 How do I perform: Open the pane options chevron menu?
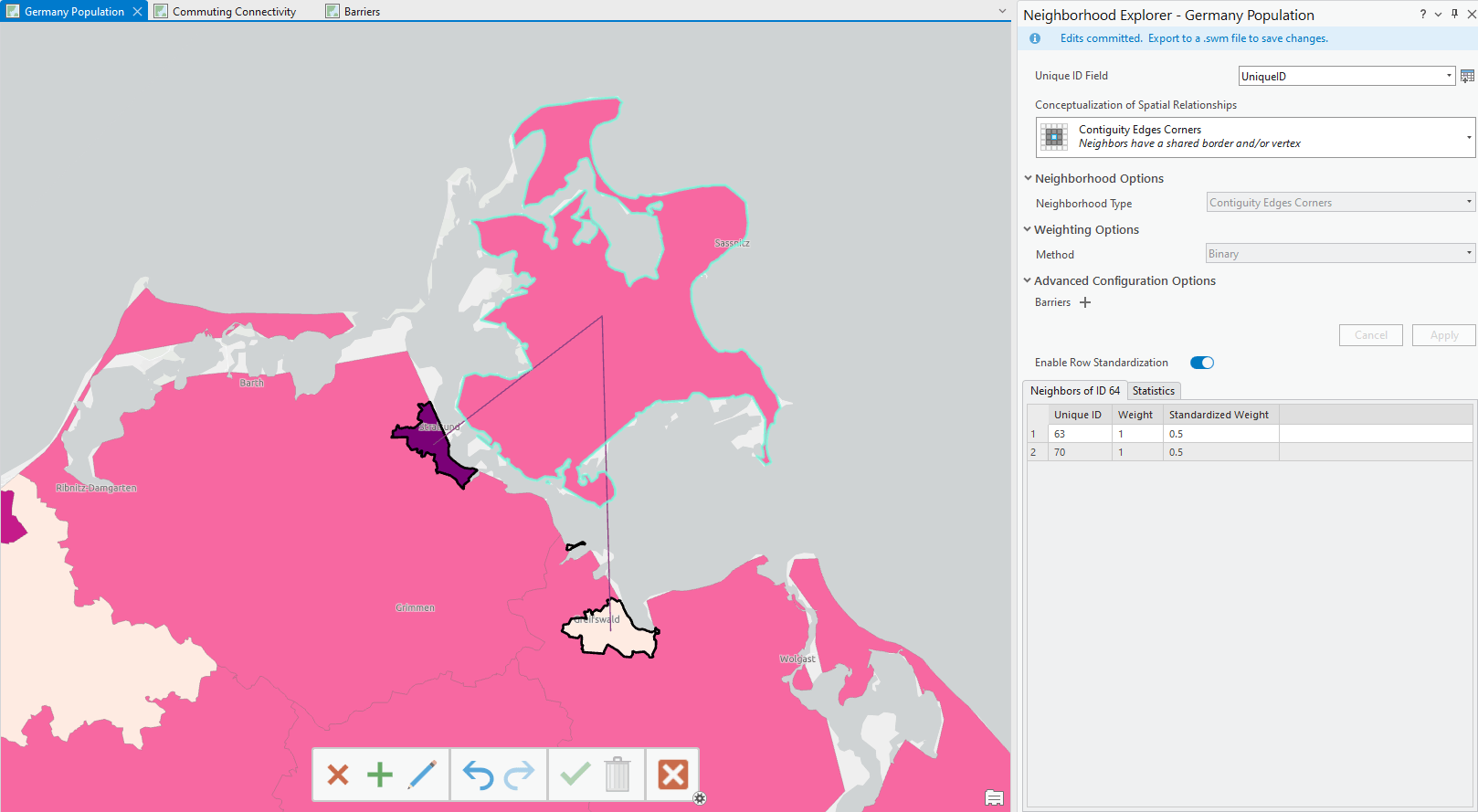click(x=1439, y=14)
